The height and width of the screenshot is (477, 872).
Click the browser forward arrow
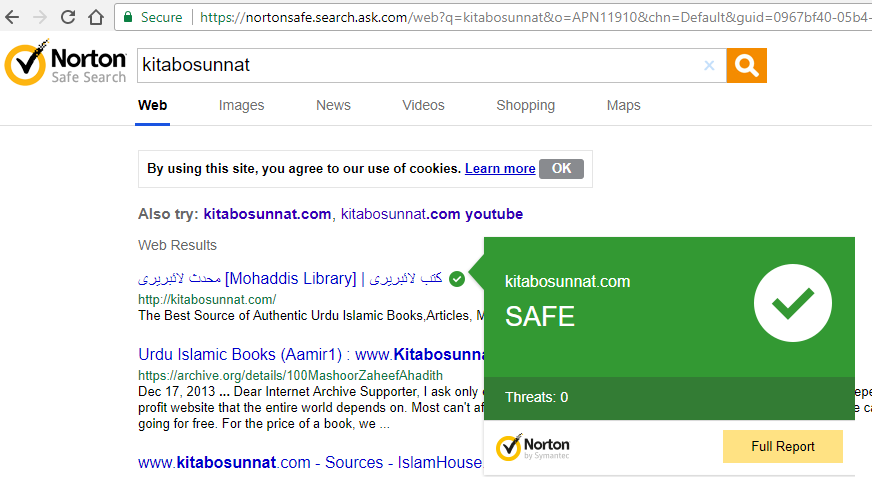pyautogui.click(x=39, y=17)
